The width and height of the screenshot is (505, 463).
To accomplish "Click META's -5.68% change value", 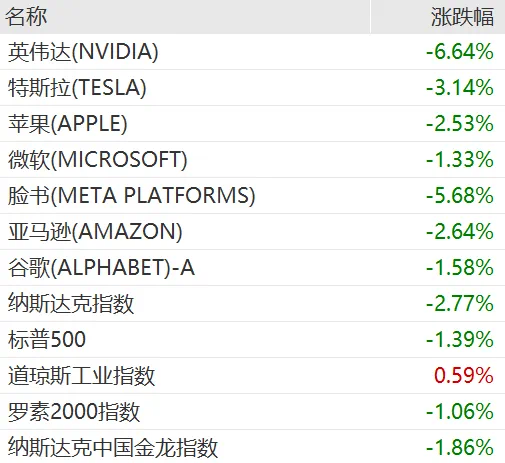I will [460, 196].
